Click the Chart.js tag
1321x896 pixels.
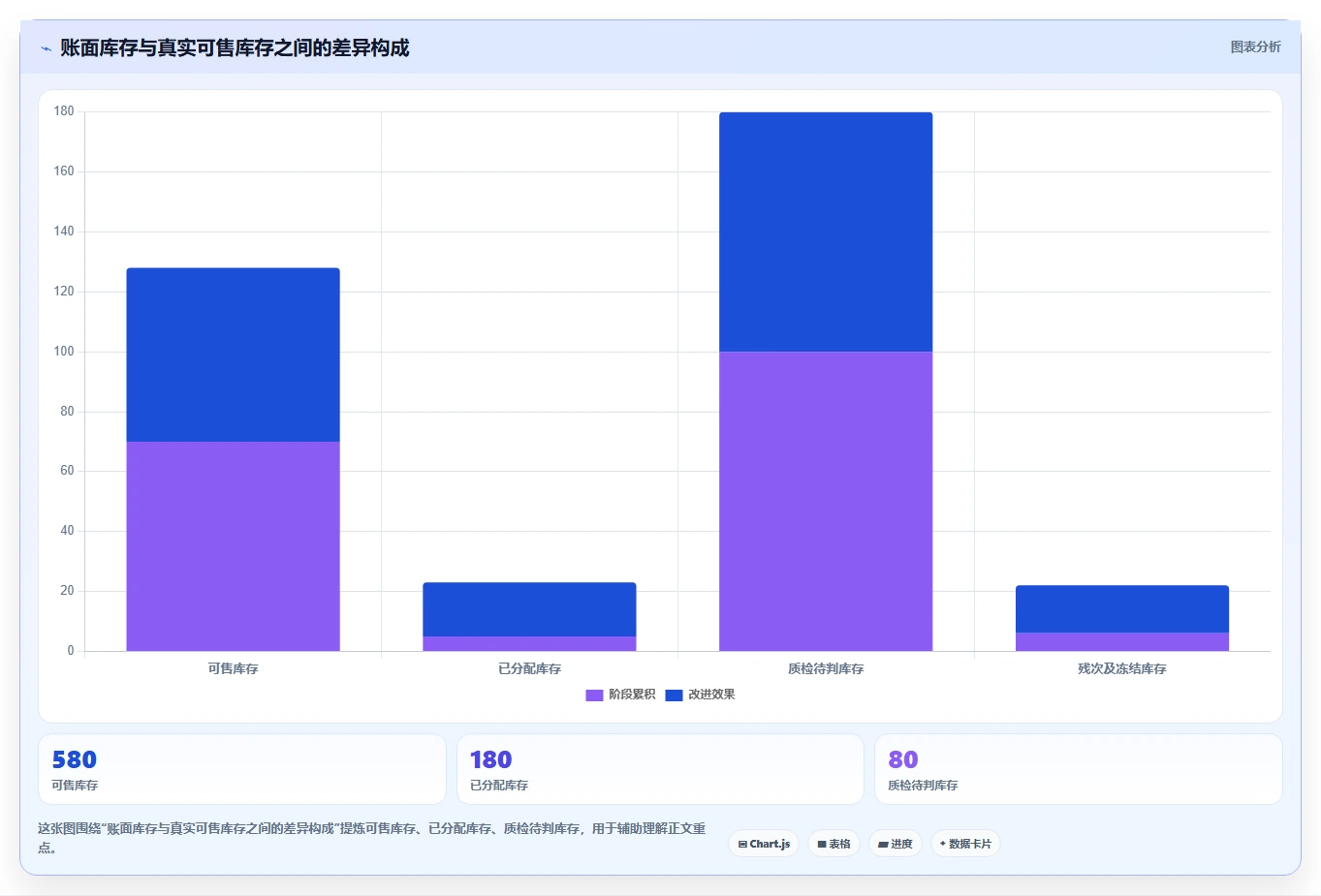764,844
